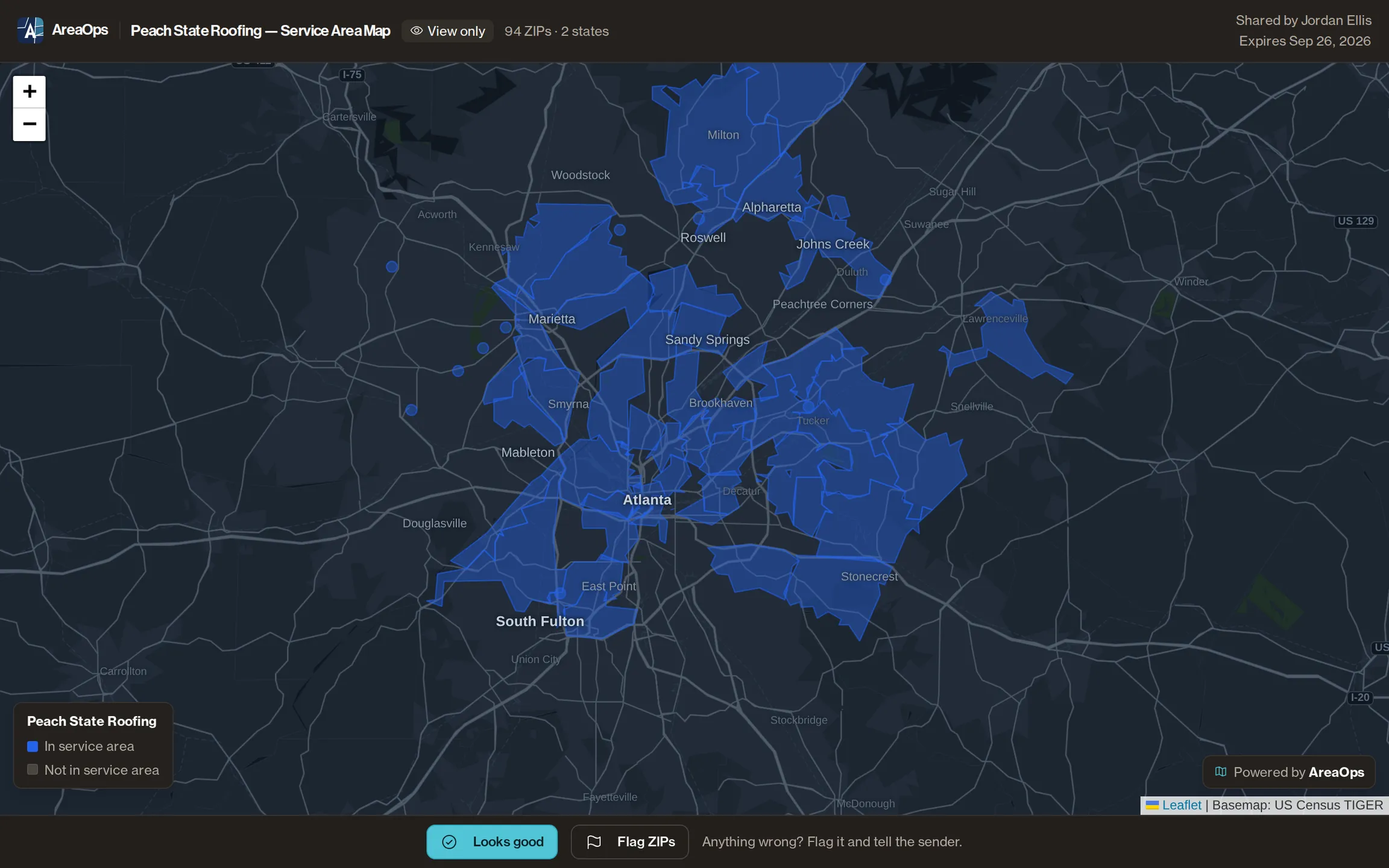Viewport: 1389px width, 868px height.
Task: Click the Atlanta map label
Action: (647, 500)
